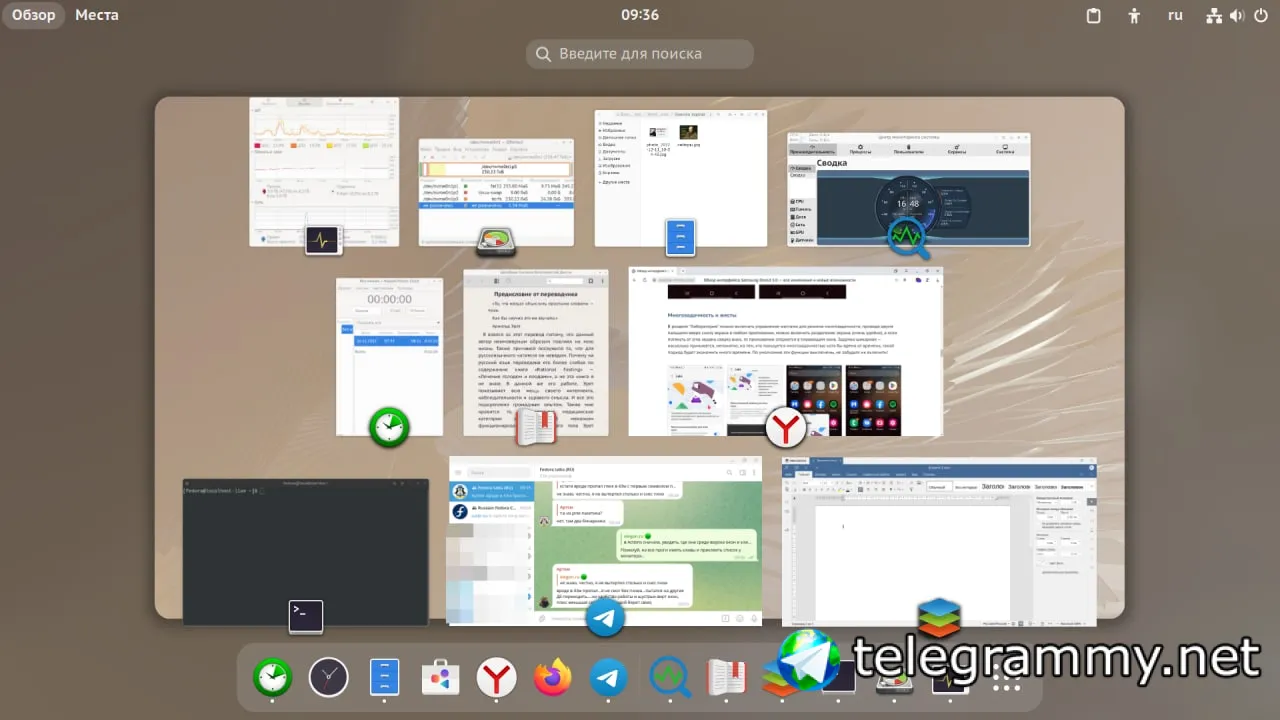Open the blue Files manager icon in the dock
The image size is (1280, 720).
[384, 678]
